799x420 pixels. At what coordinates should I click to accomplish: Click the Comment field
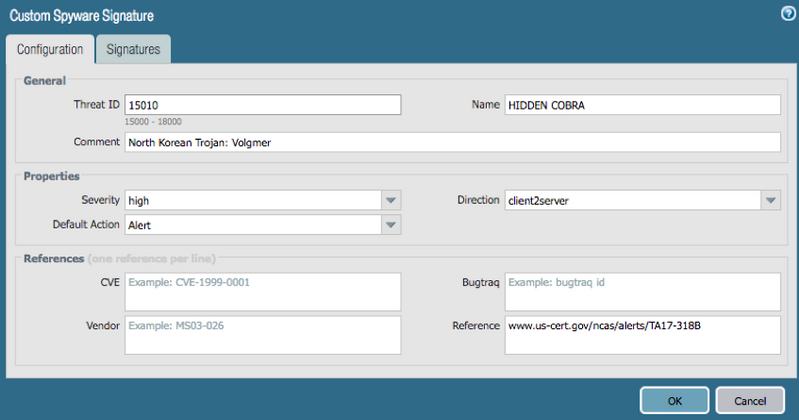[452, 142]
